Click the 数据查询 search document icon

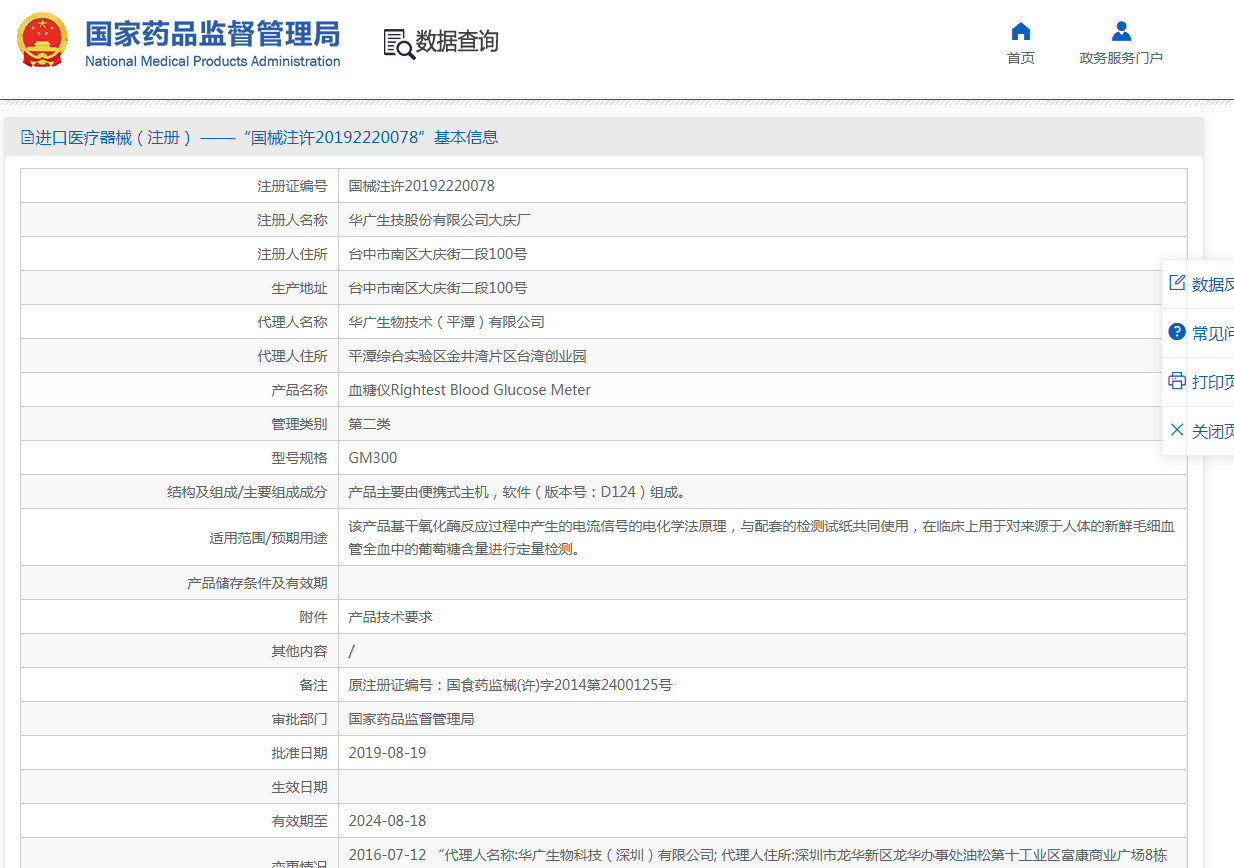pyautogui.click(x=399, y=43)
